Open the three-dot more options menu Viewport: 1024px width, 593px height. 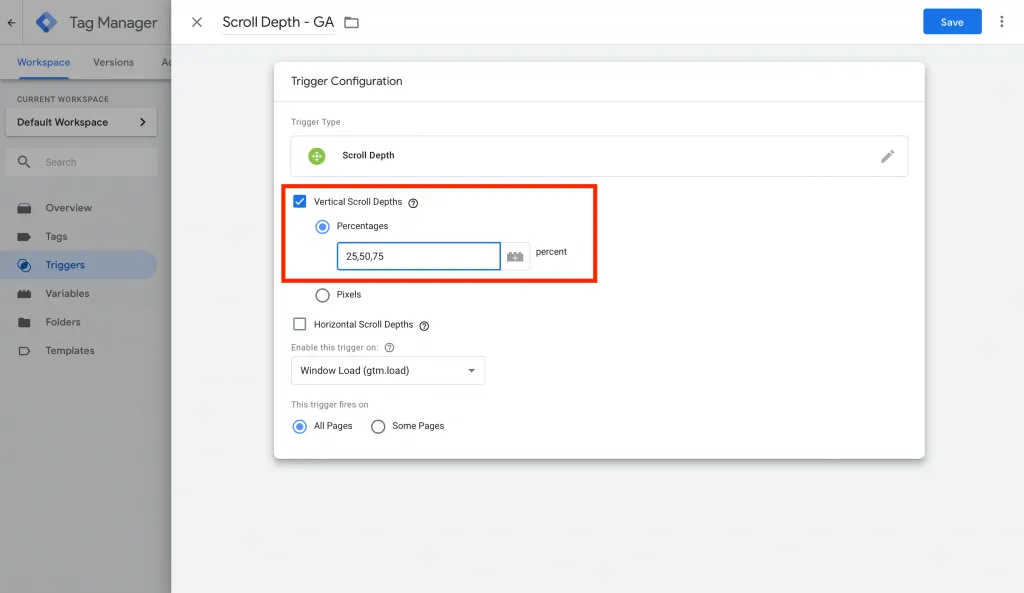[x=1001, y=22]
